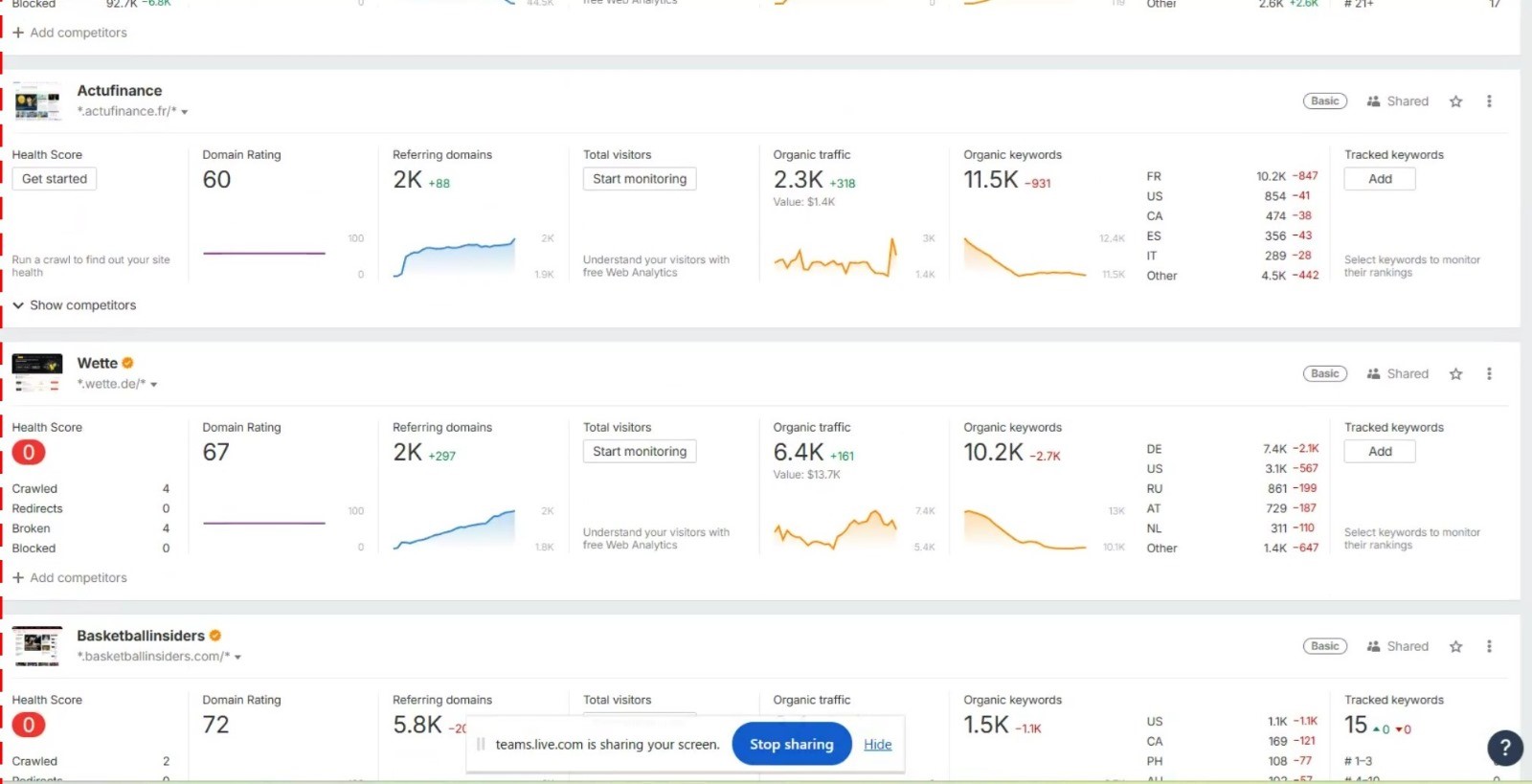The width and height of the screenshot is (1532, 784).
Task: Open the Wette three-dot options menu
Action: pos(1489,374)
